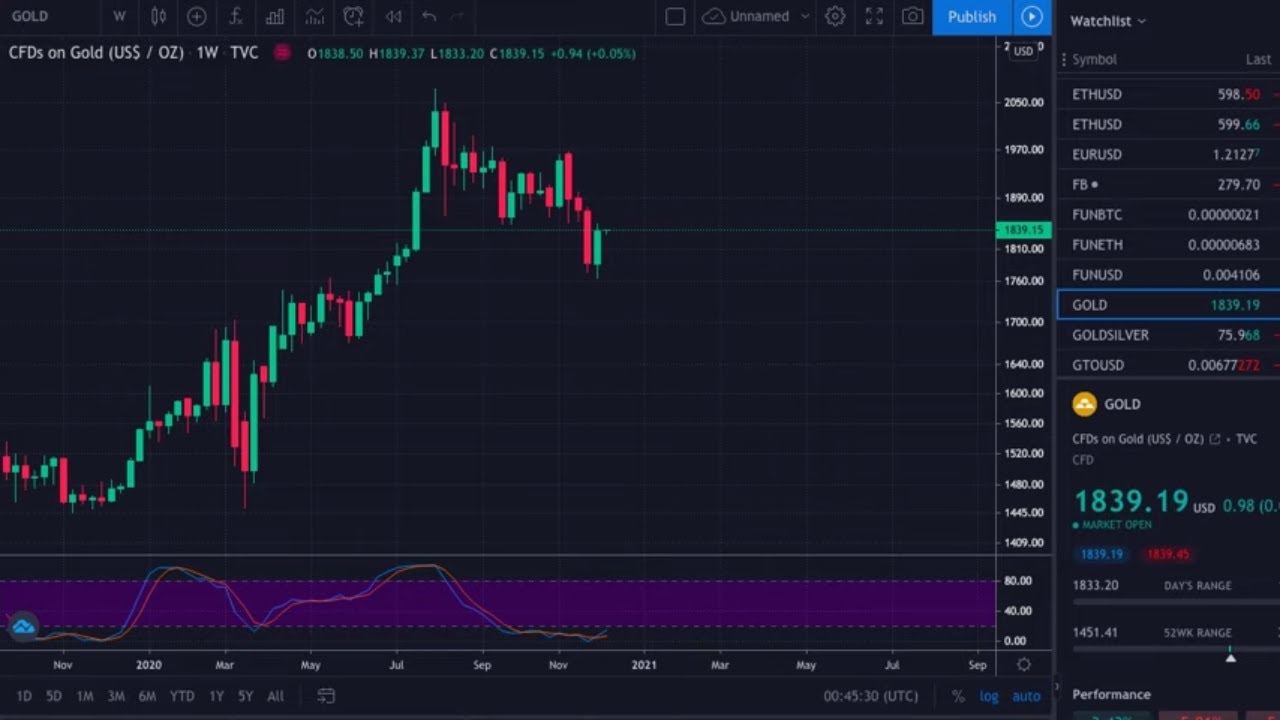Click the Publish button
The image size is (1280, 720).
(972, 16)
